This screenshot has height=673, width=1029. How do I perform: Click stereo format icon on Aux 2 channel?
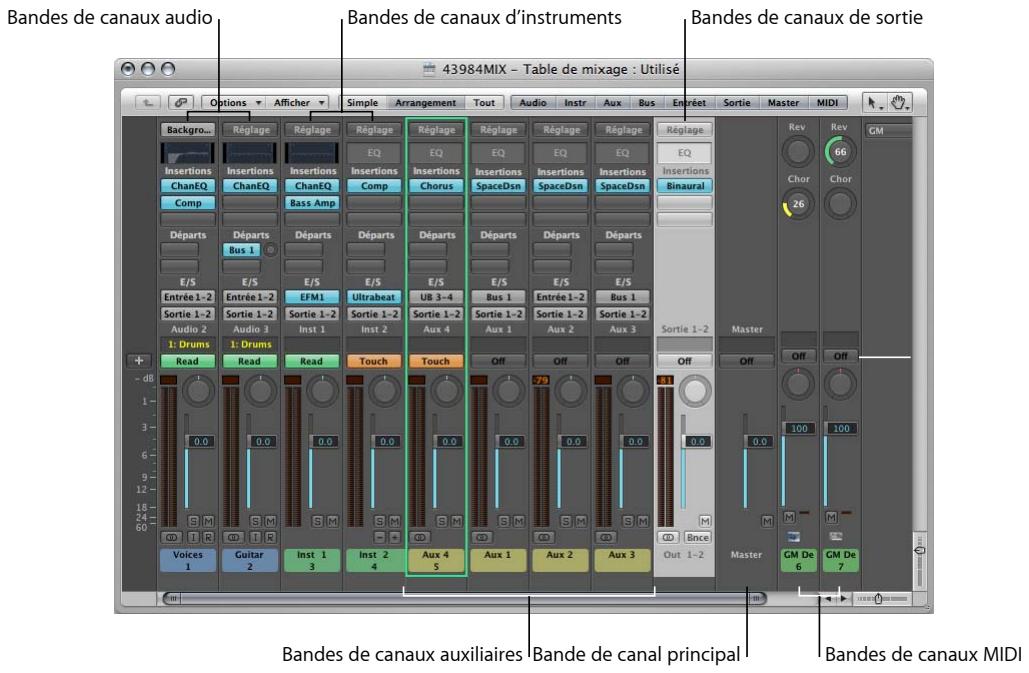tap(544, 537)
